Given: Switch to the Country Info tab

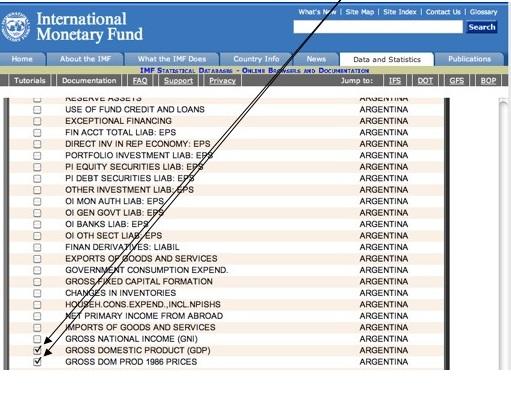Looking at the screenshot, I should coord(256,59).
